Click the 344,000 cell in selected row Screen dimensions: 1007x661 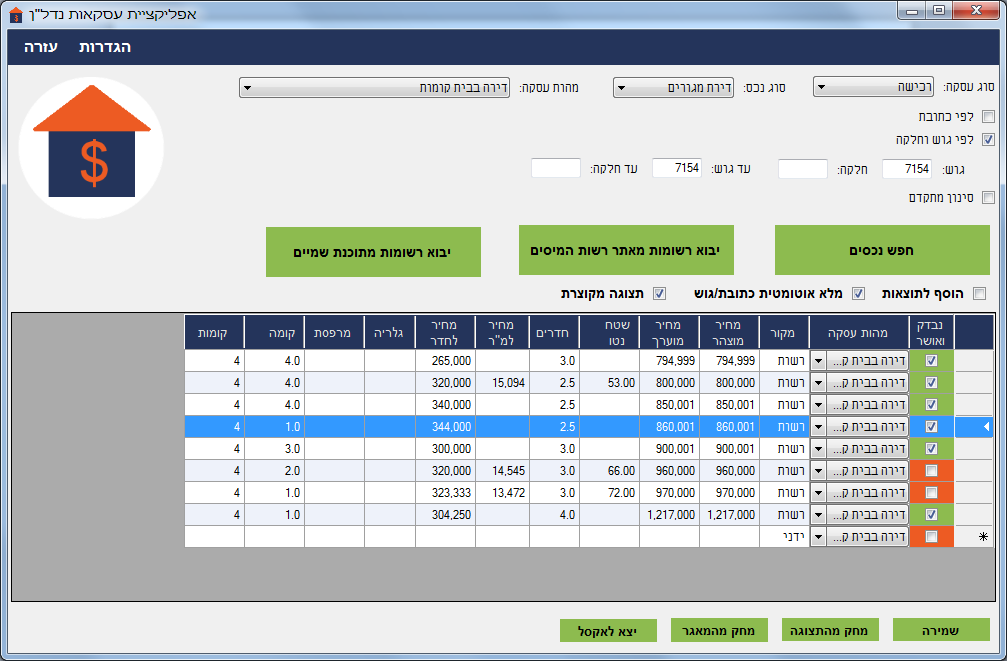pos(445,427)
